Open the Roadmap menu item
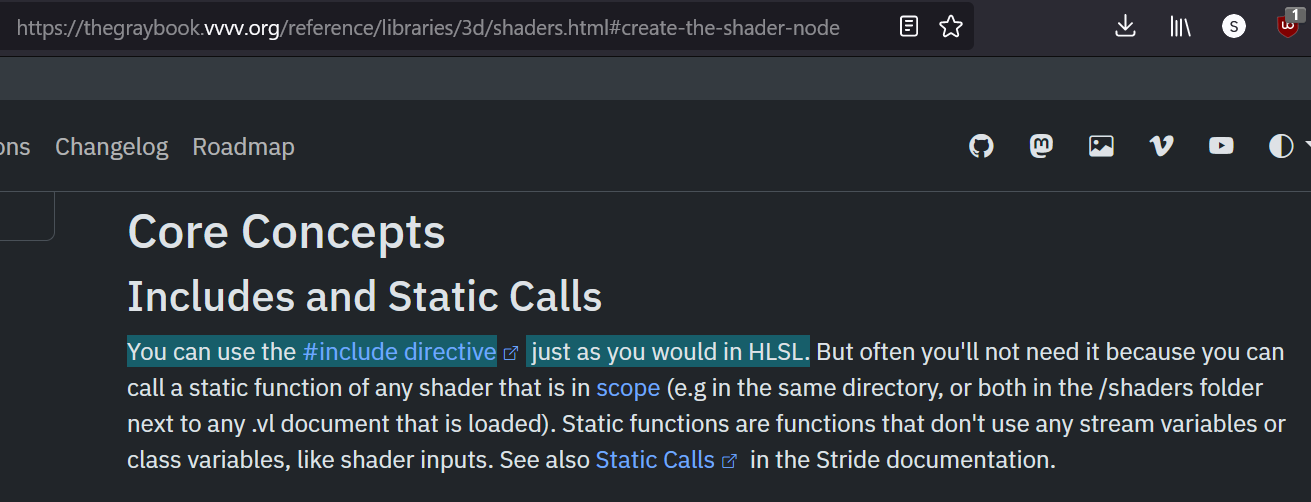 [243, 147]
